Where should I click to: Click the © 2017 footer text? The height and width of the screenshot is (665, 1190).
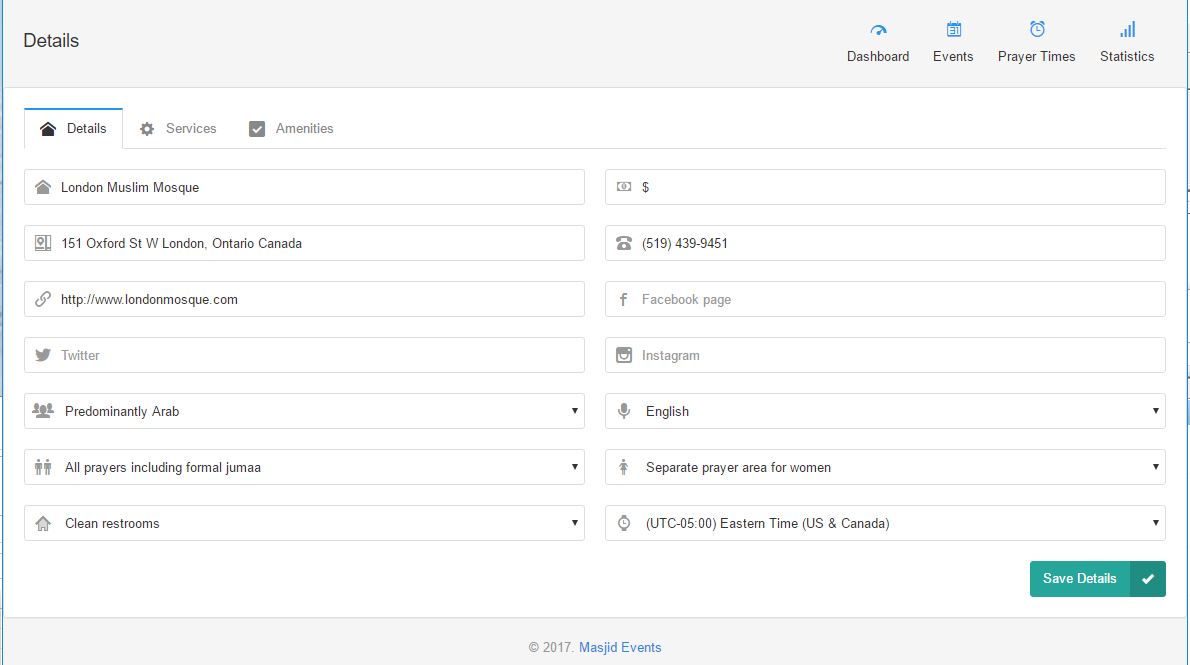click(551, 648)
